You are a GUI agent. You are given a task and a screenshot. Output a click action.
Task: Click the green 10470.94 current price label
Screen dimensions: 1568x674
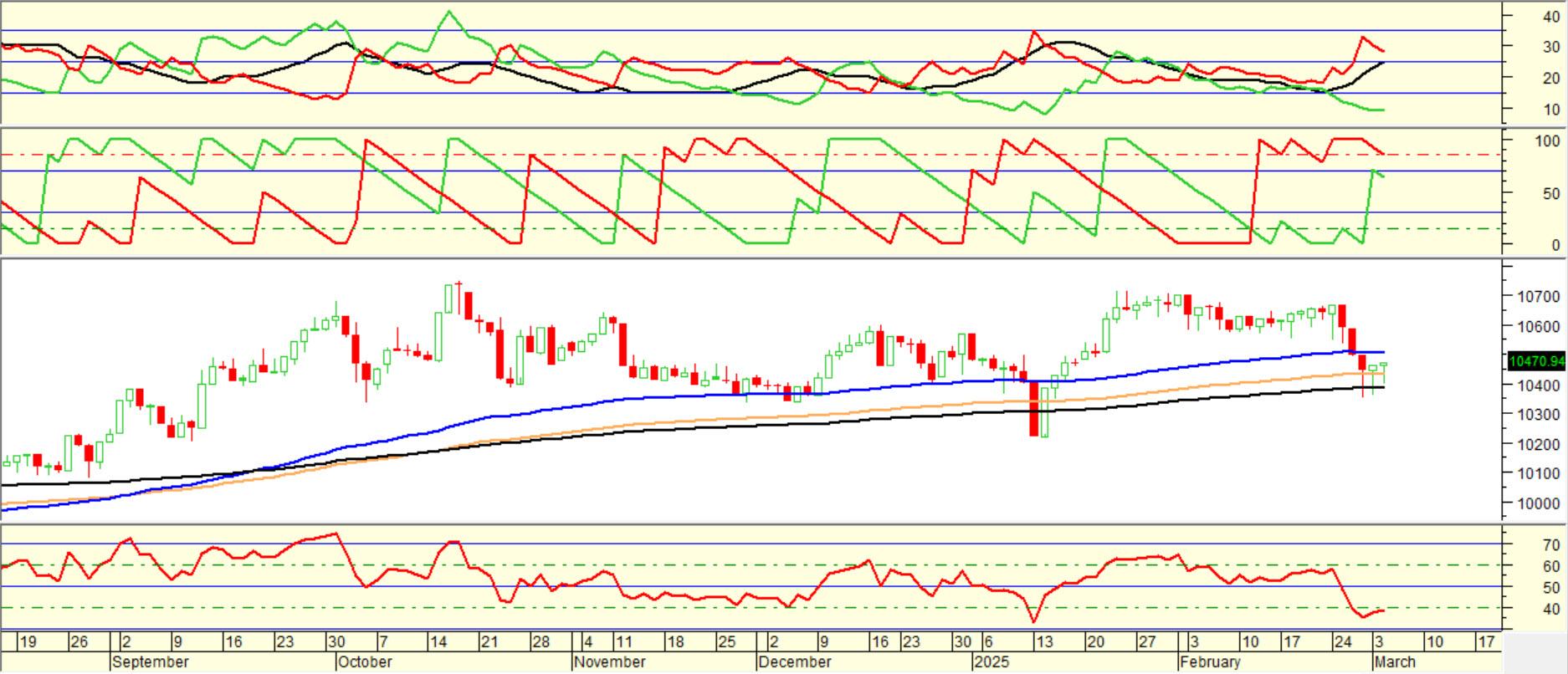[1536, 361]
